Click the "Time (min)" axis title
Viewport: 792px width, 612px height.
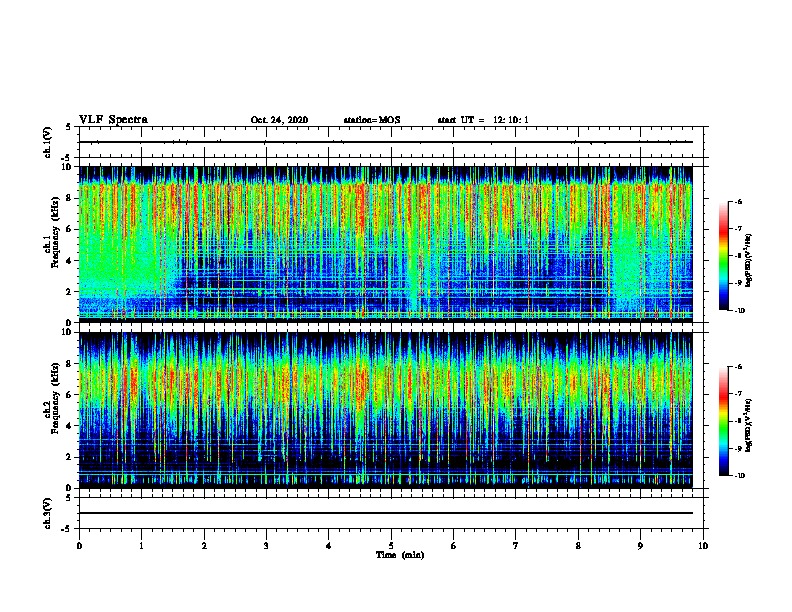click(400, 555)
